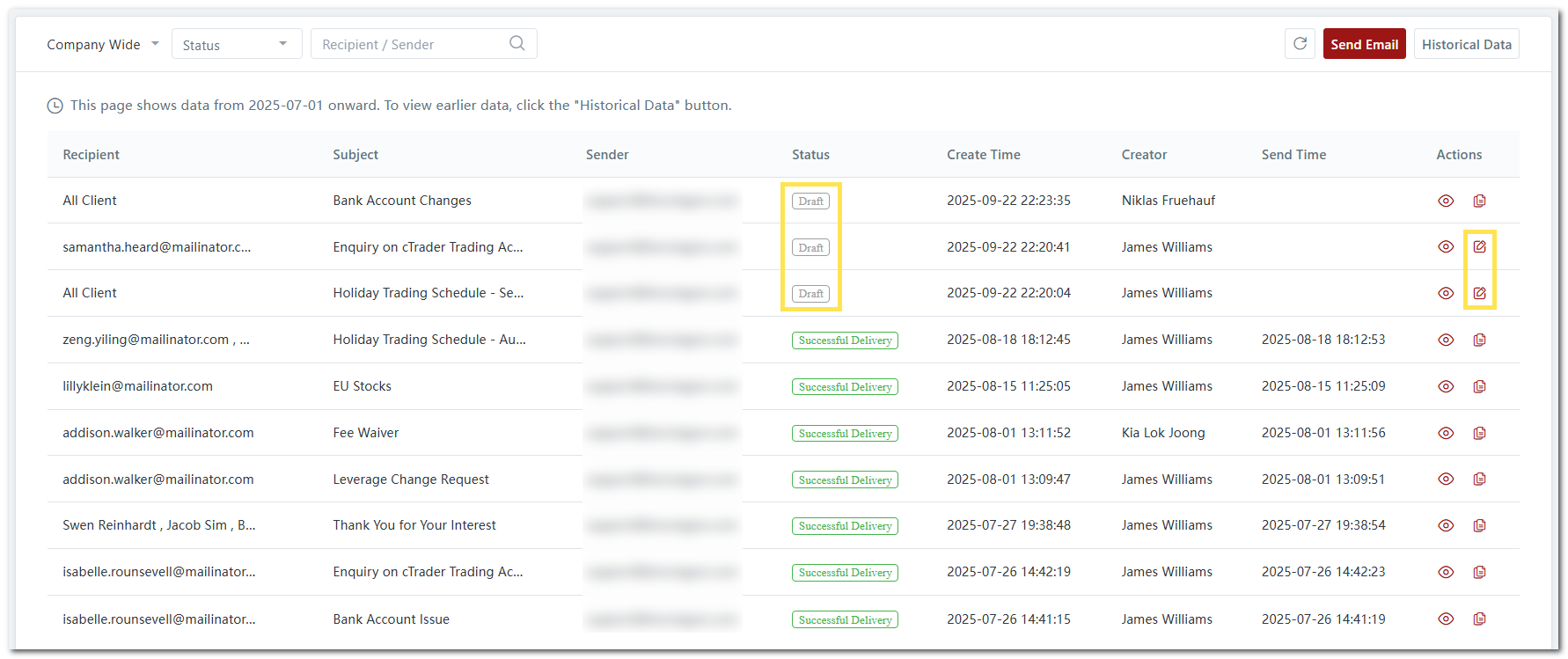Click the refresh icon button

pos(1300,44)
